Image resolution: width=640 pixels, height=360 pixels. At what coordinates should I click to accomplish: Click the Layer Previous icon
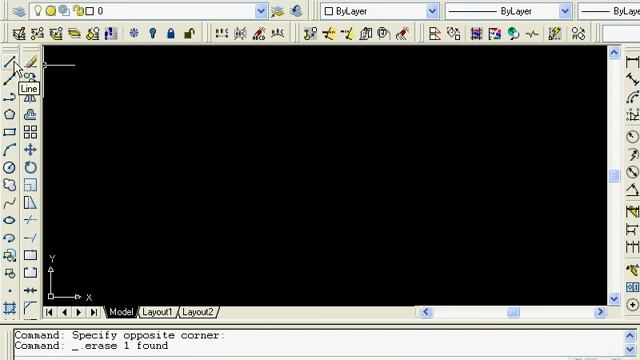coord(296,11)
